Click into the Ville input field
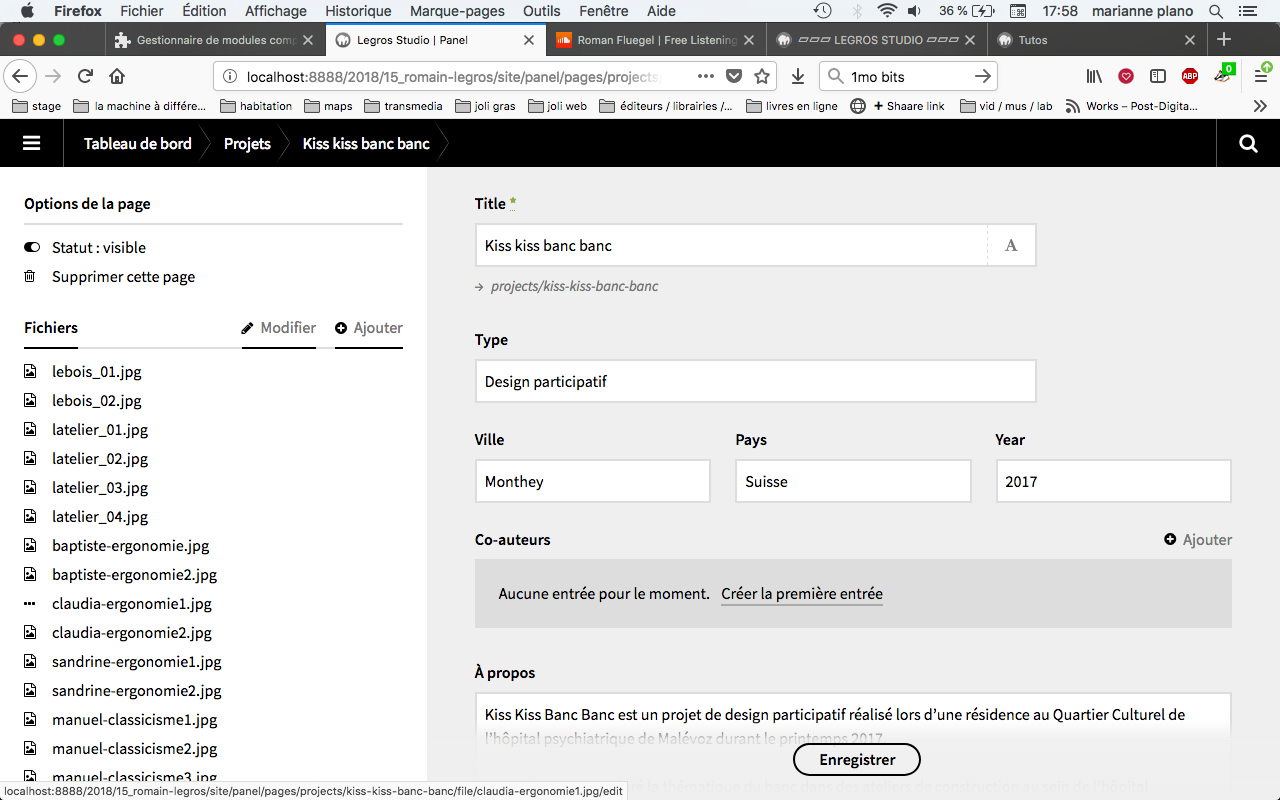This screenshot has height=800, width=1280. (x=592, y=482)
